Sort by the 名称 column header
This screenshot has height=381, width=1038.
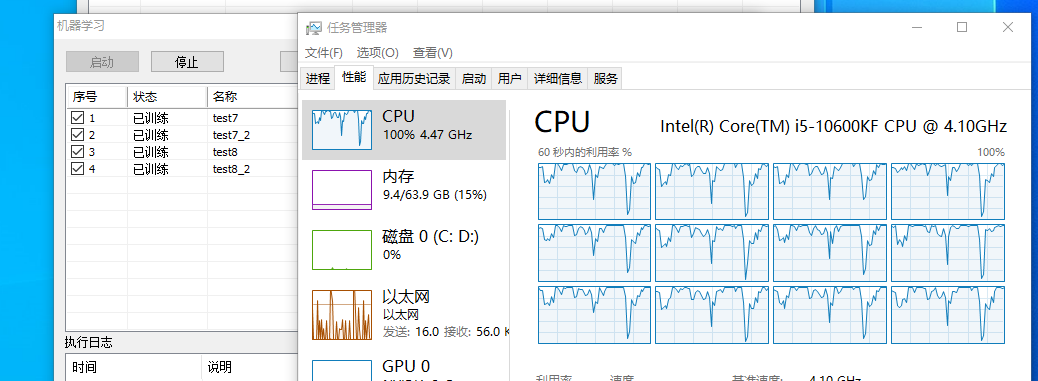252,97
